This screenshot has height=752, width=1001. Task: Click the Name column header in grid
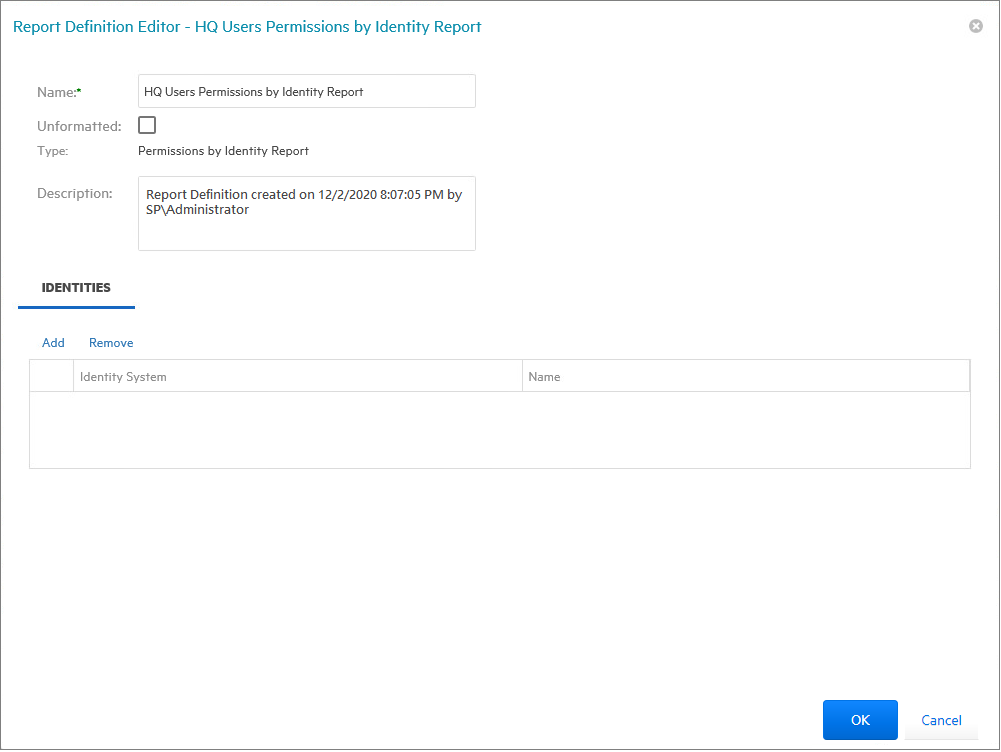[x=745, y=377]
